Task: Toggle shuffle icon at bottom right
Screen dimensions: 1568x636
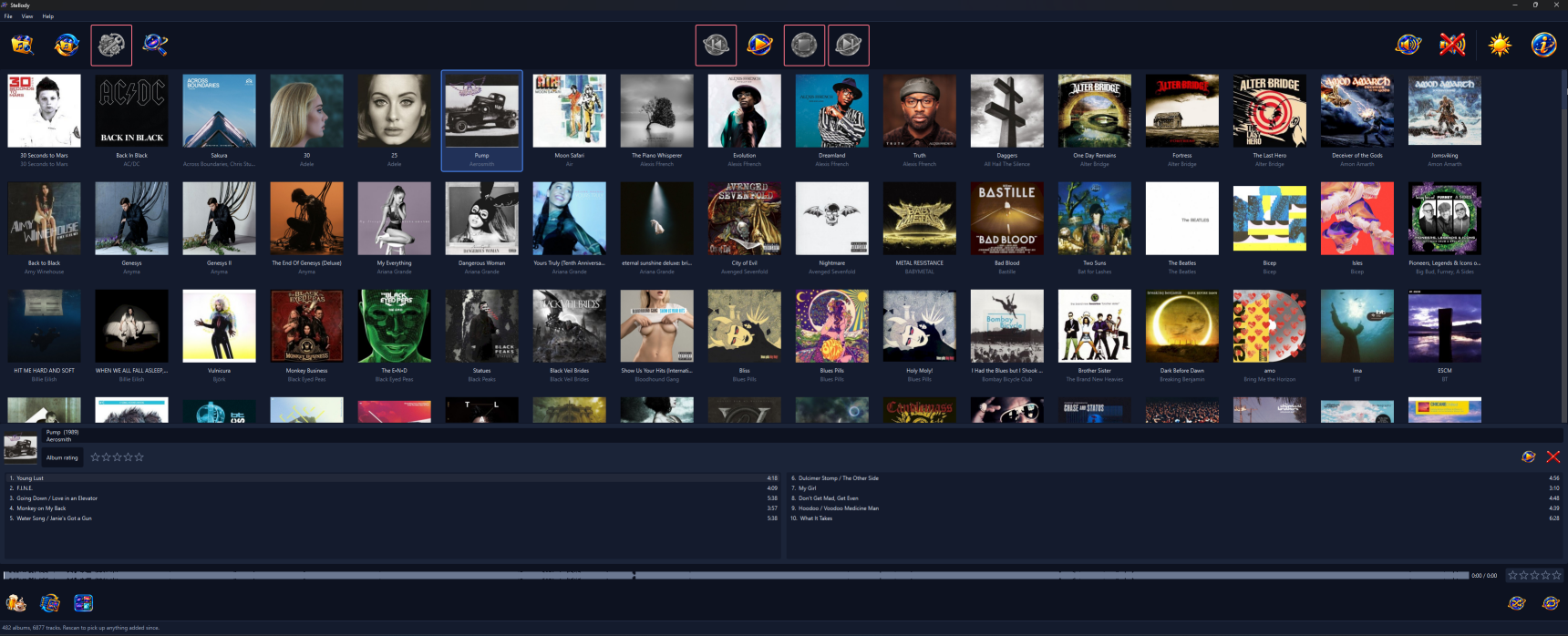Action: click(x=1517, y=602)
